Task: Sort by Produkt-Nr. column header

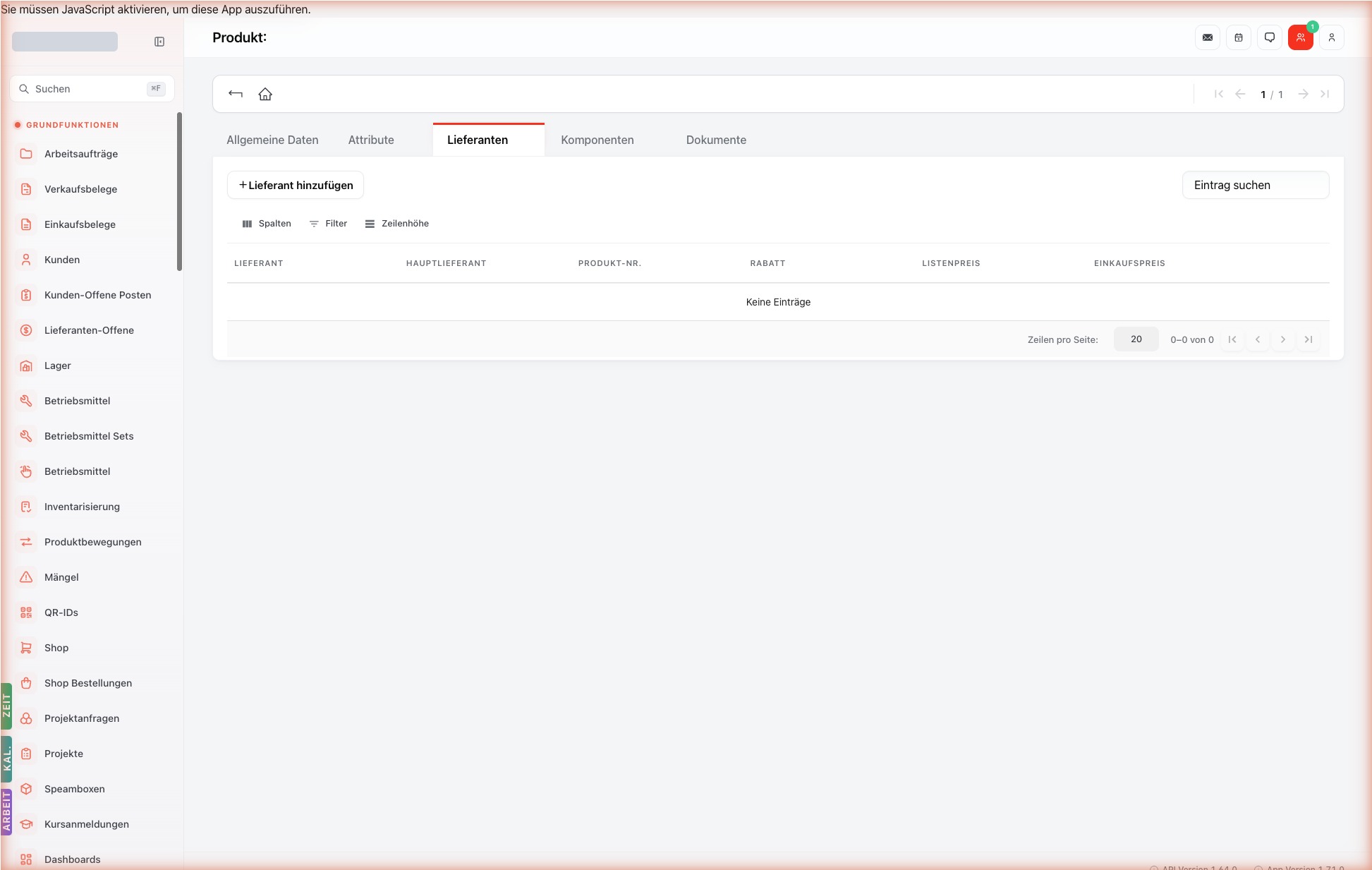Action: pyautogui.click(x=609, y=263)
